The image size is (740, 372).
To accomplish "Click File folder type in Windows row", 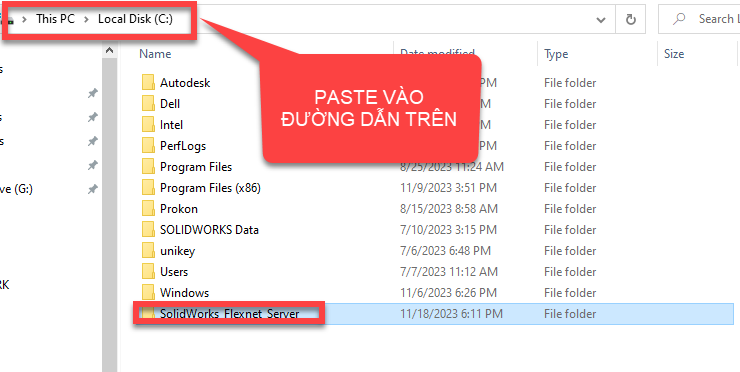I will 570,293.
